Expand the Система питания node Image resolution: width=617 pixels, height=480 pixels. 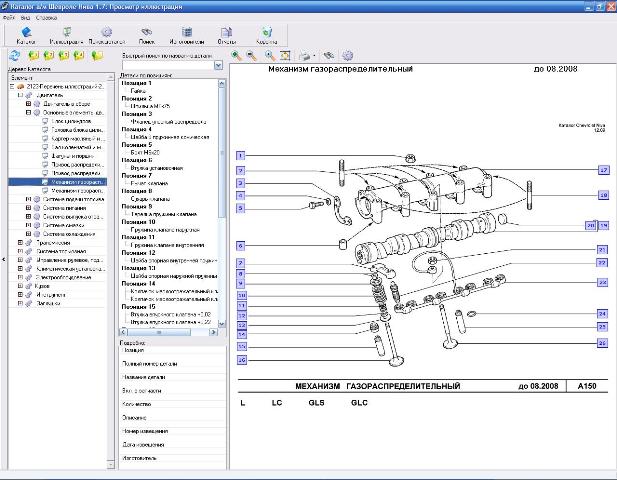(x=28, y=208)
